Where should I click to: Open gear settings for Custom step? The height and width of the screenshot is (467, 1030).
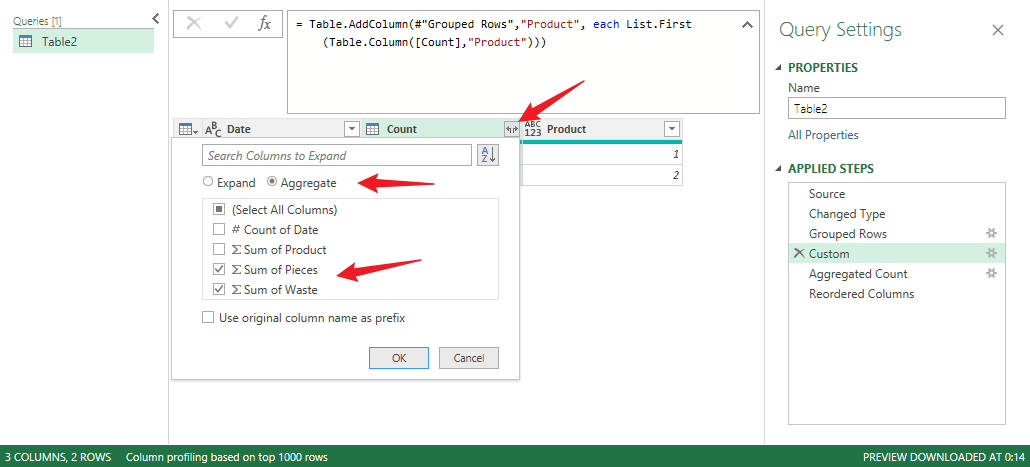(x=991, y=253)
